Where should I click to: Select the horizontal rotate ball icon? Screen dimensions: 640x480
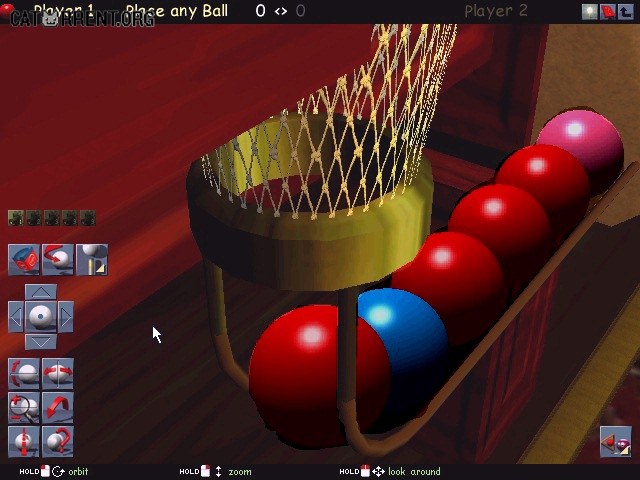pos(58,374)
